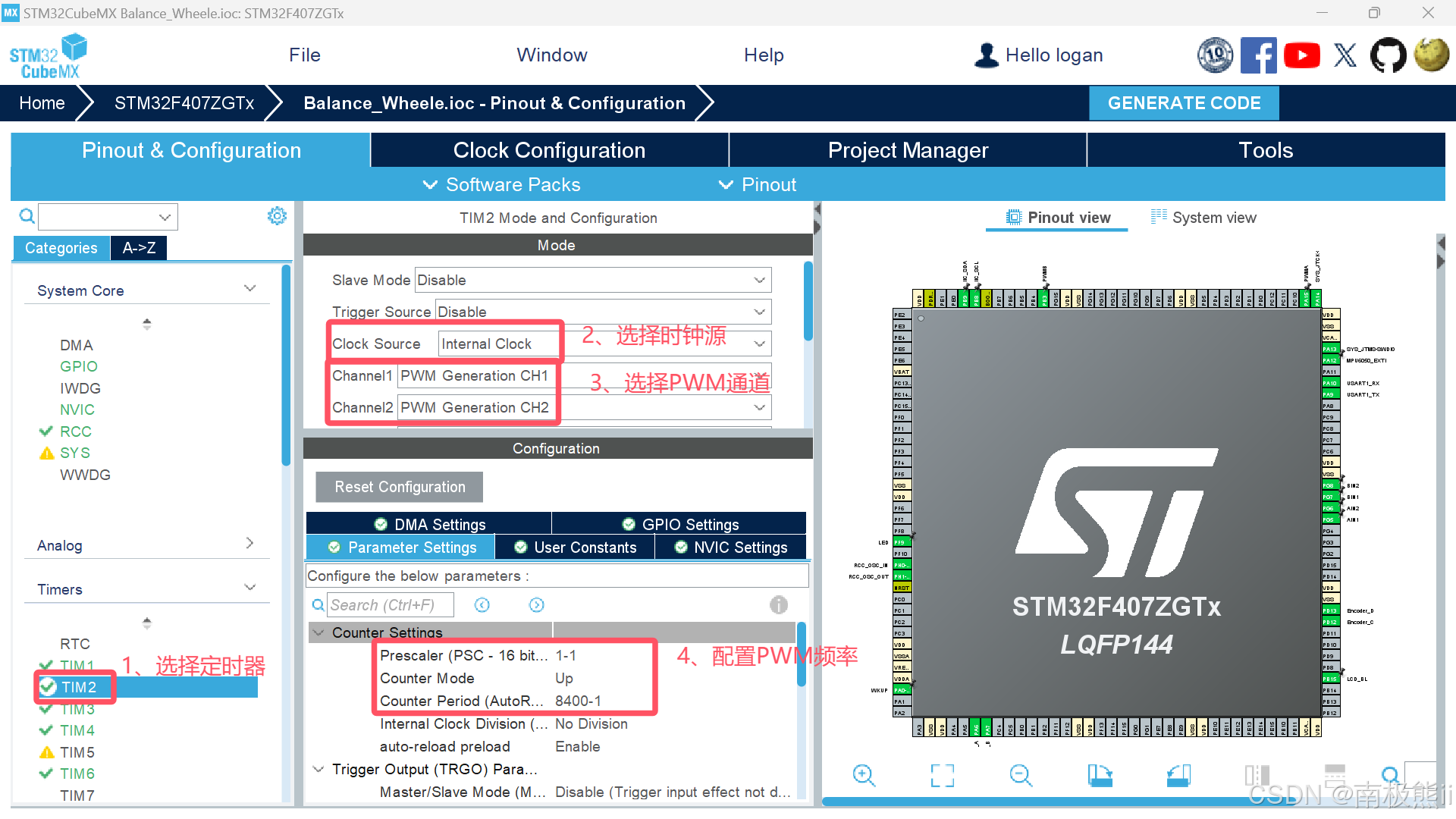
Task: Collapse the Counter Settings group
Action: [318, 632]
